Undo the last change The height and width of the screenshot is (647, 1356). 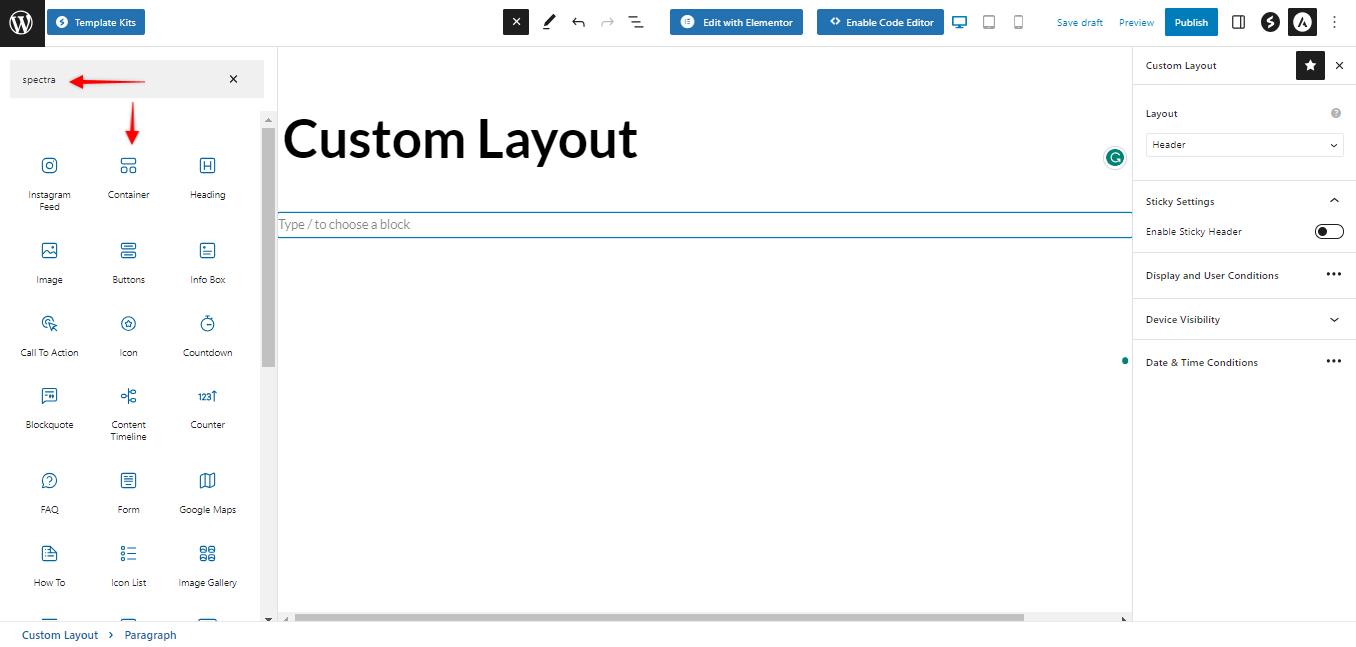pyautogui.click(x=578, y=22)
